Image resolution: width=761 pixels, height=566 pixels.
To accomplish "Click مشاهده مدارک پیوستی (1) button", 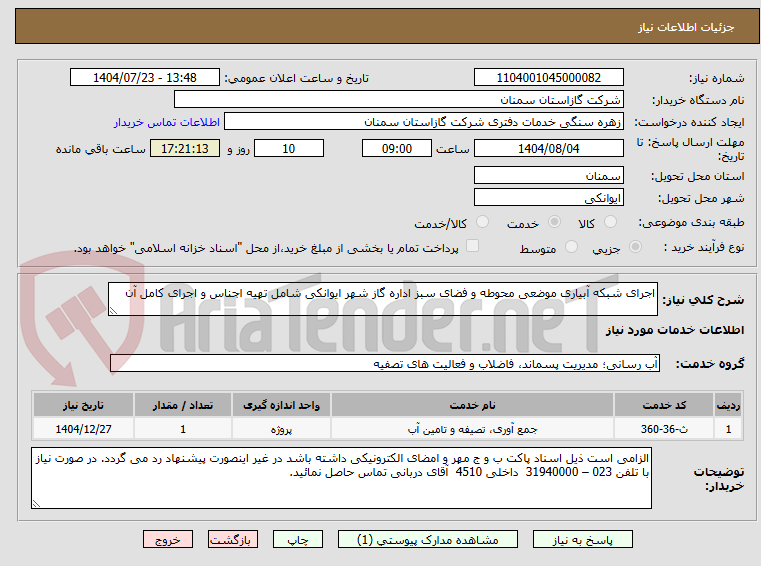I will point(428,539).
